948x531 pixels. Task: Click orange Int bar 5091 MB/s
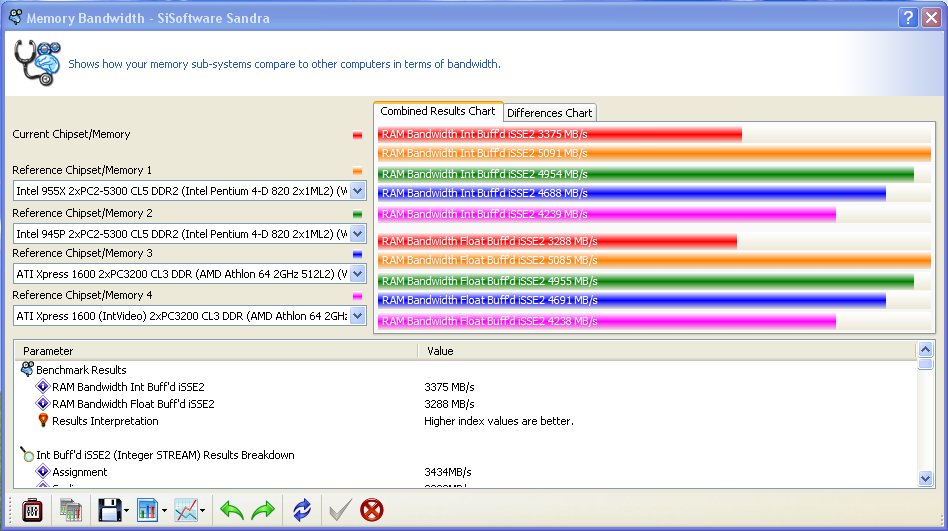point(654,154)
